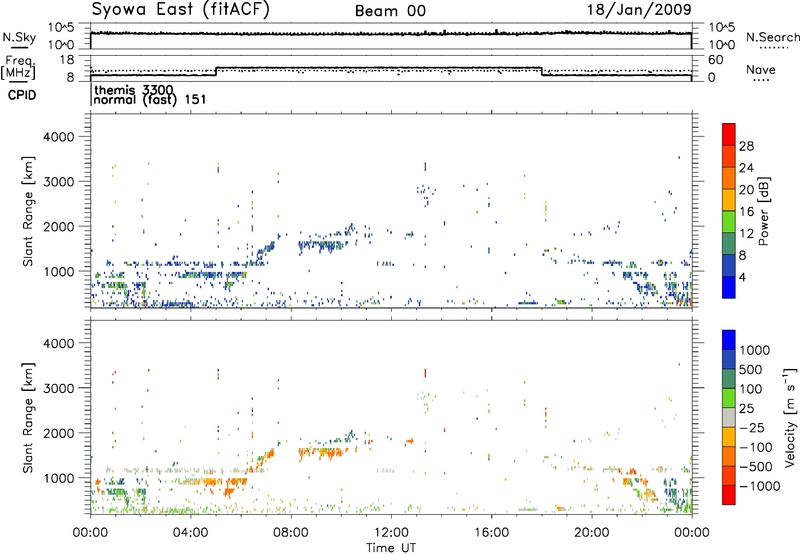This screenshot has width=800, height=554.
Task: Click the plot title 'Syowa East (fitACF)'
Action: (181, 9)
